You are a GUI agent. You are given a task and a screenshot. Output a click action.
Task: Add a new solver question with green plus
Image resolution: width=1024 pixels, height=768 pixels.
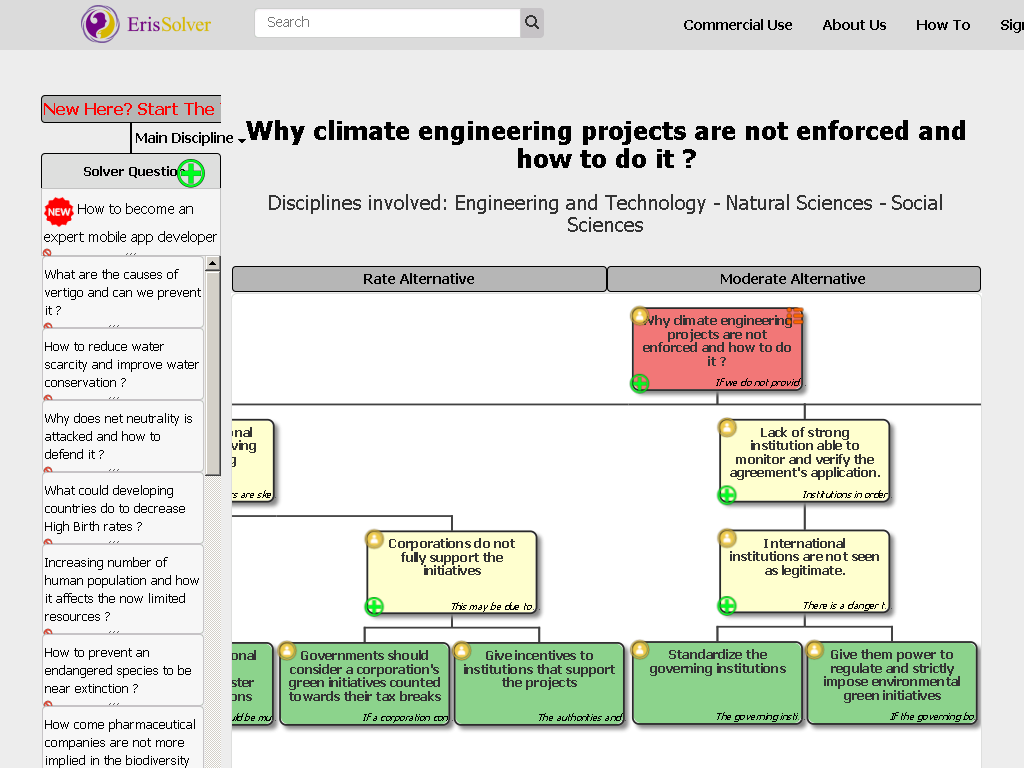[x=191, y=173]
